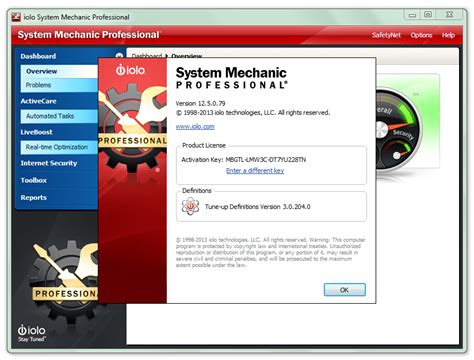This screenshot has width=474, height=360.
Task: Click the iolo logo in the About dialog
Action: click(x=130, y=70)
